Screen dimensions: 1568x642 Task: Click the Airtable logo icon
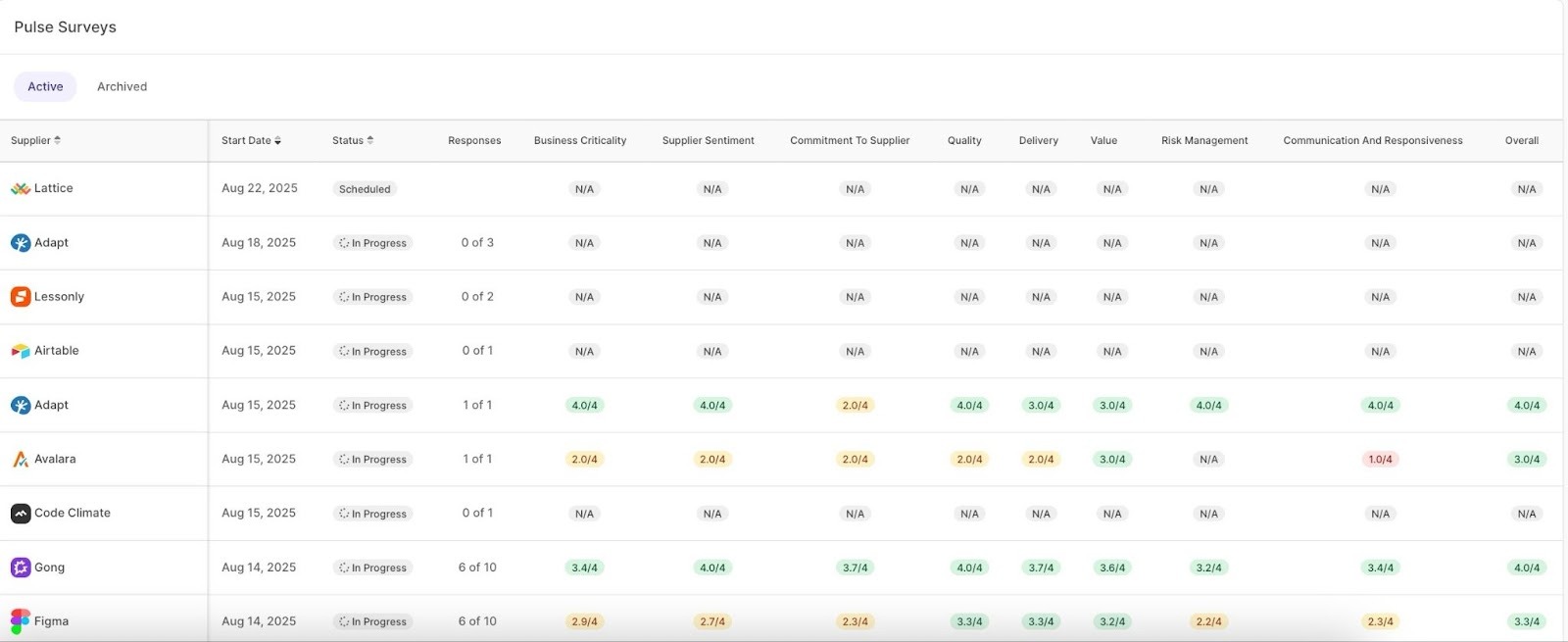(21, 351)
